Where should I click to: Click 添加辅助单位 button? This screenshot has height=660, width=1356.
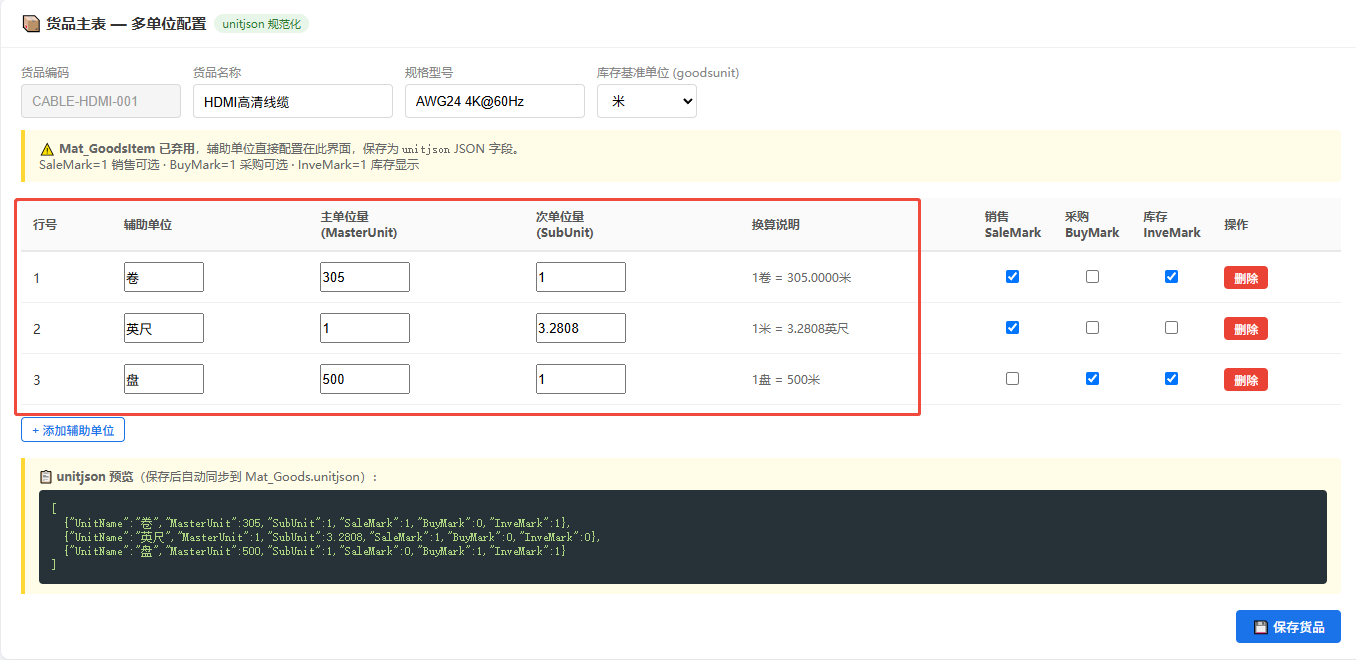point(73,430)
